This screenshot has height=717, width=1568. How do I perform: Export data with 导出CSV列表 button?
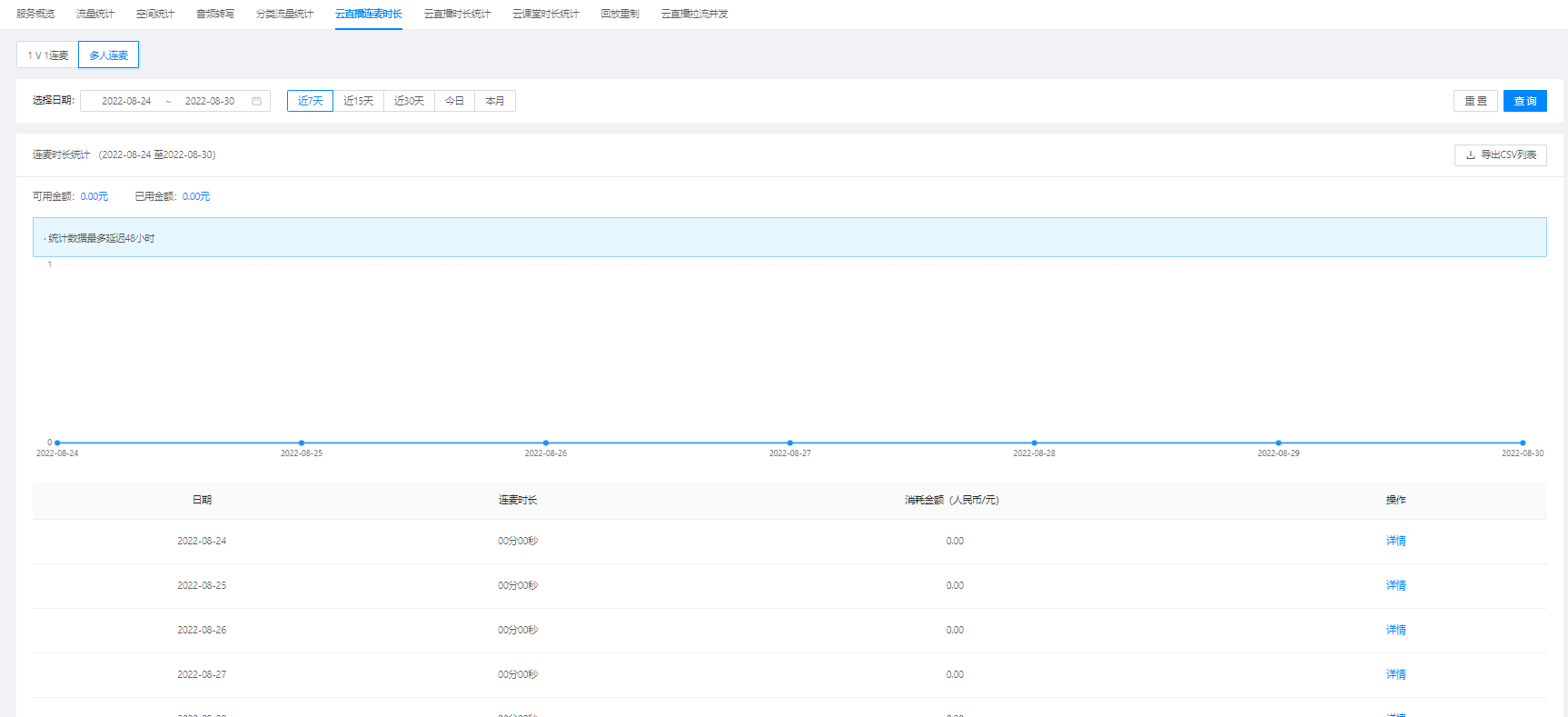point(1500,154)
